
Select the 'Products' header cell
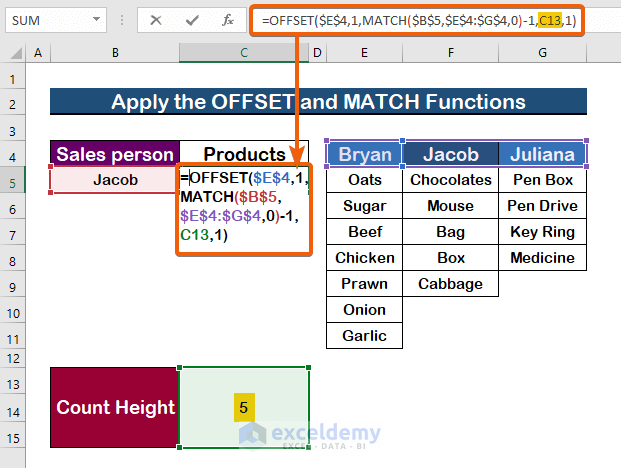[x=244, y=154]
